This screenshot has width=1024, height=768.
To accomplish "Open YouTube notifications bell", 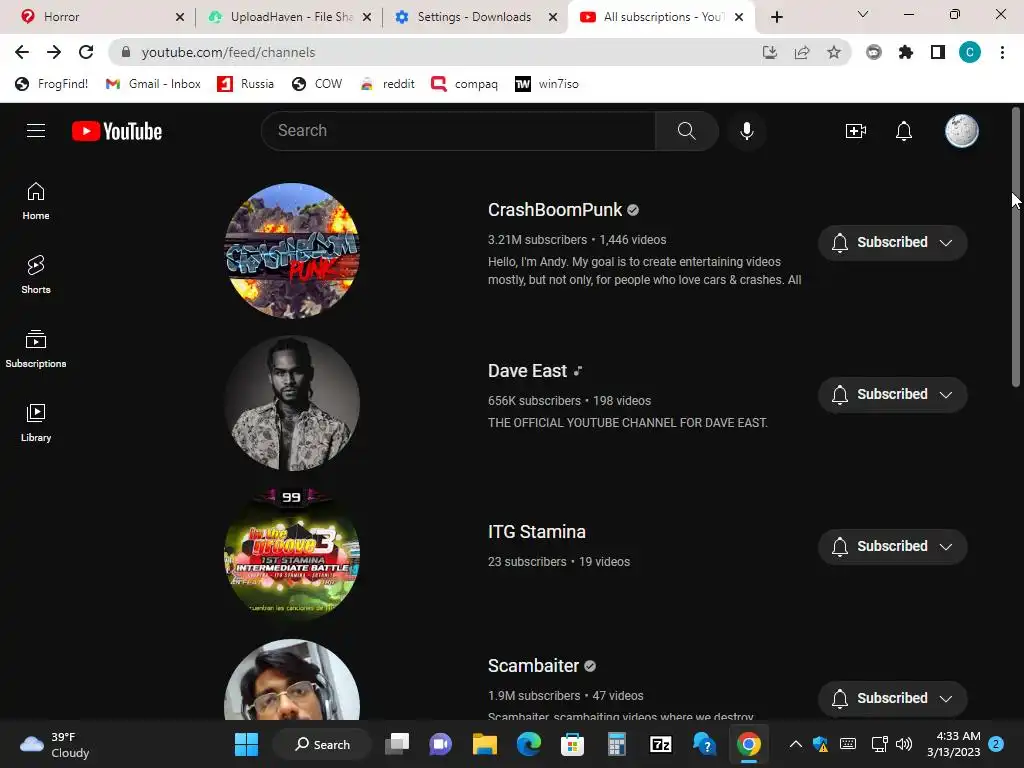I will [903, 131].
